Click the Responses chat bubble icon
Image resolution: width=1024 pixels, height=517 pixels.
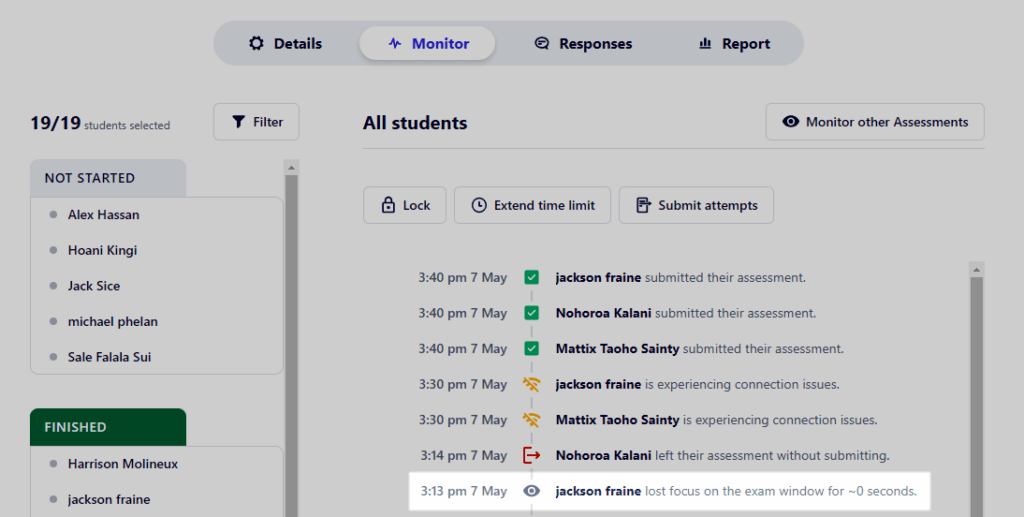coord(541,44)
